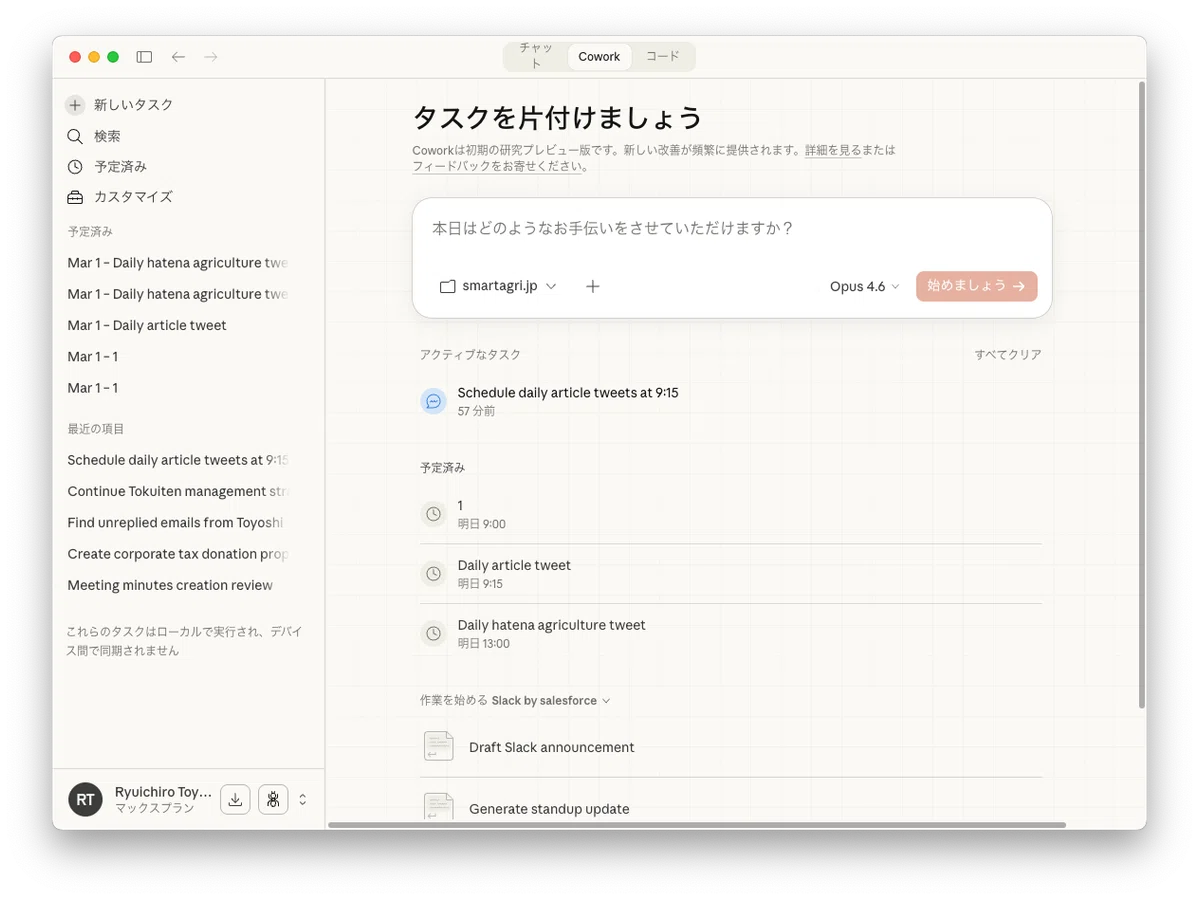Click the RT avatar circle
The image size is (1200, 900).
[x=85, y=799]
